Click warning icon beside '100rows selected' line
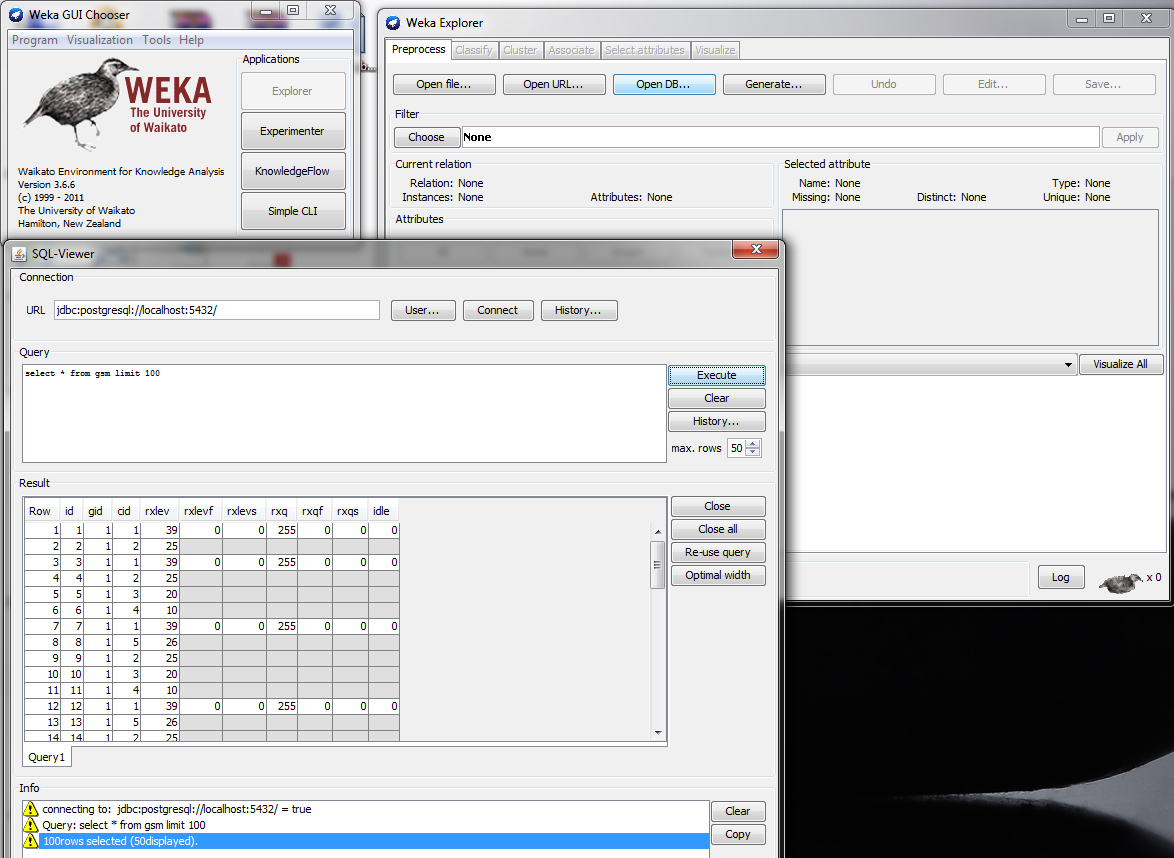This screenshot has width=1174, height=858. (30, 841)
